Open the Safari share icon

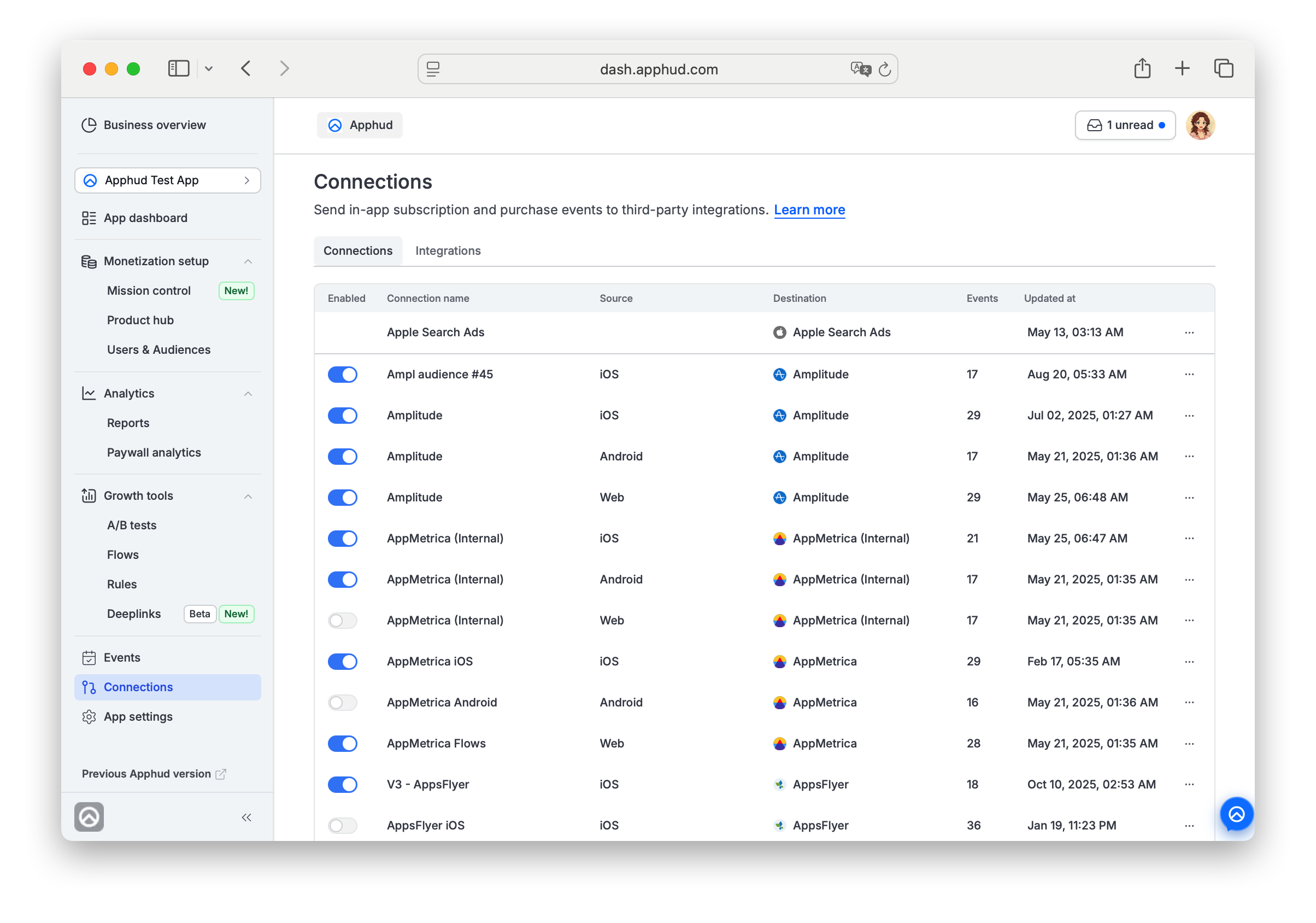click(x=1142, y=68)
